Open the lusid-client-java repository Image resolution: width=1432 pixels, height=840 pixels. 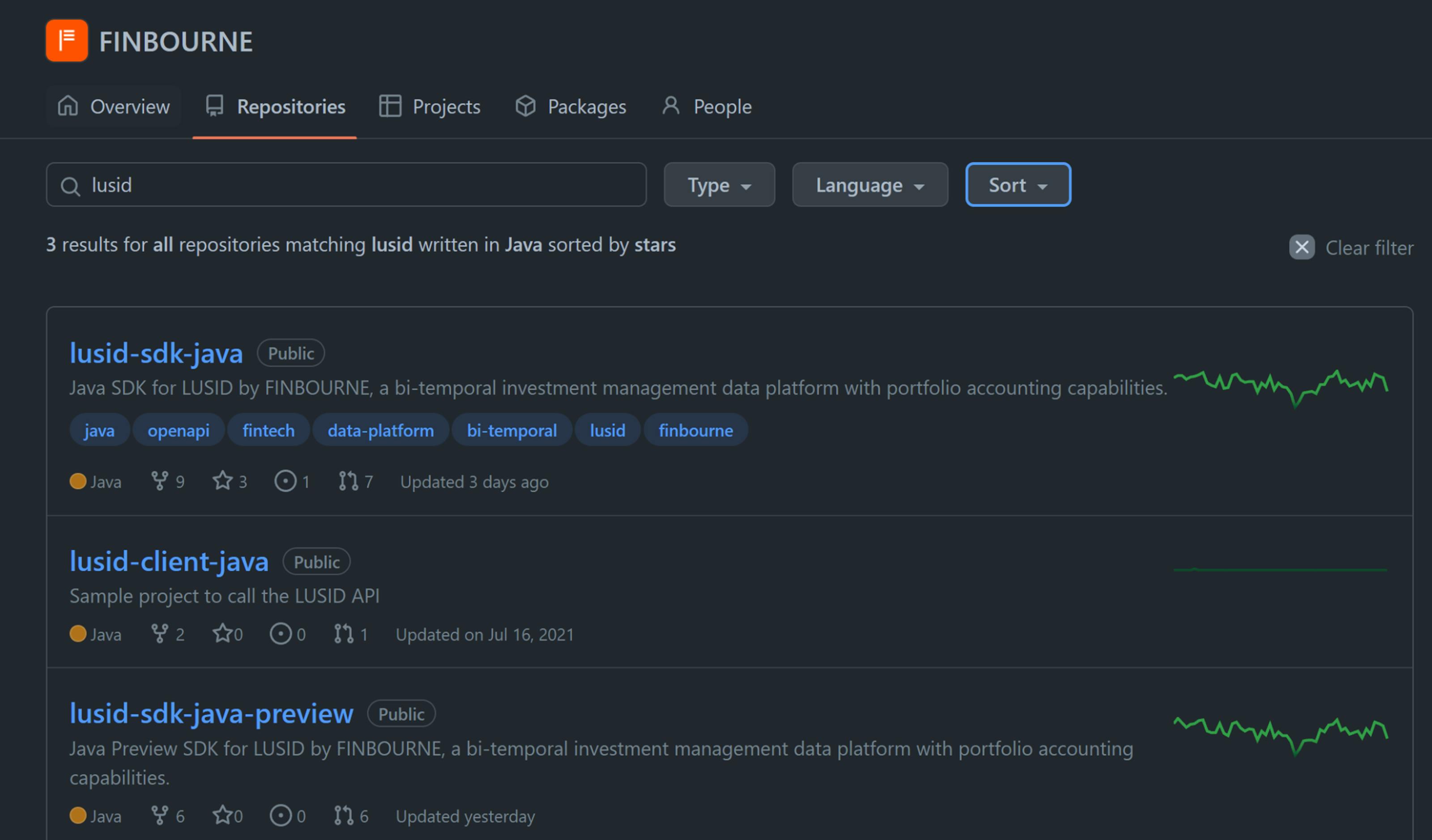[x=169, y=561]
